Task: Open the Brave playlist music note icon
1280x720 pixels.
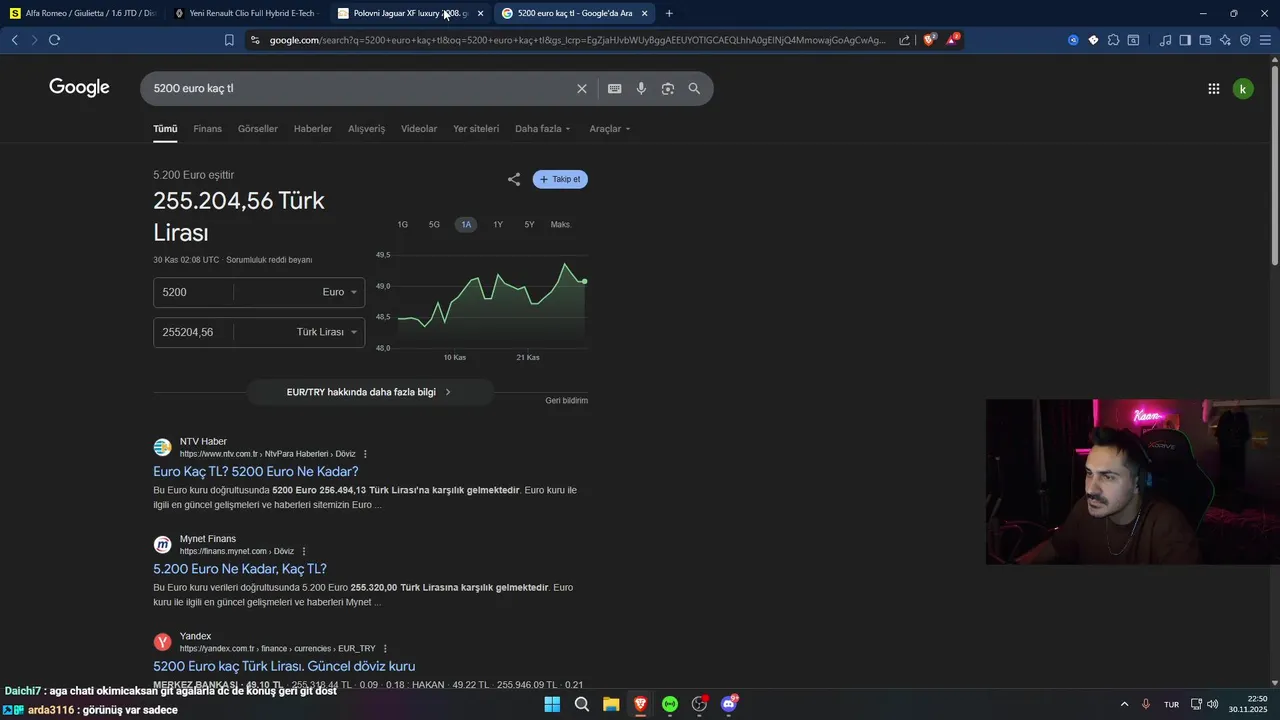Action: pos(1165,40)
